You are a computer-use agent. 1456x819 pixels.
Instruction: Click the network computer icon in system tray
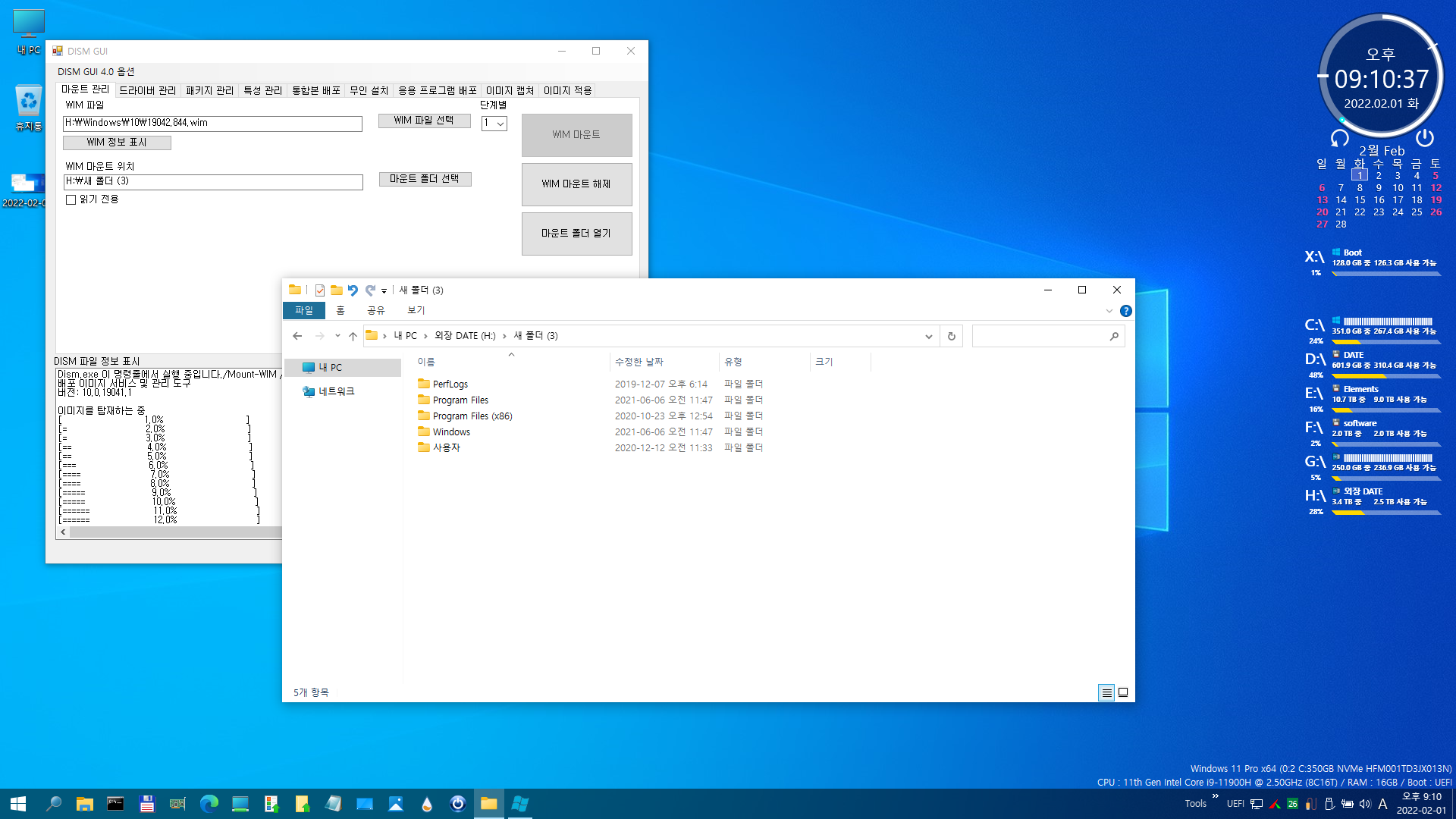coord(1257,804)
